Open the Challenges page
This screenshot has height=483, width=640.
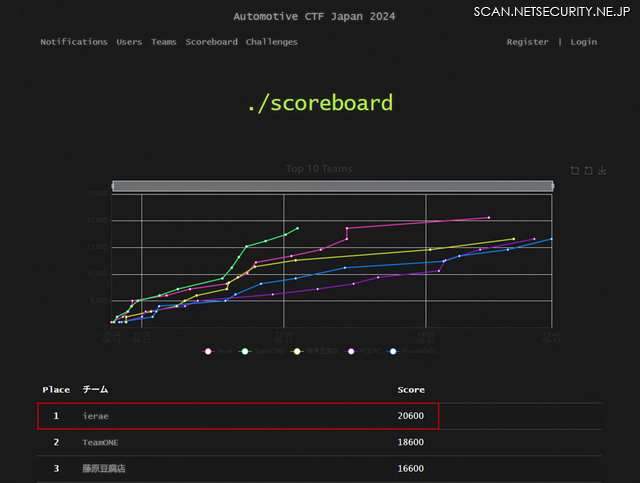[x=272, y=42]
